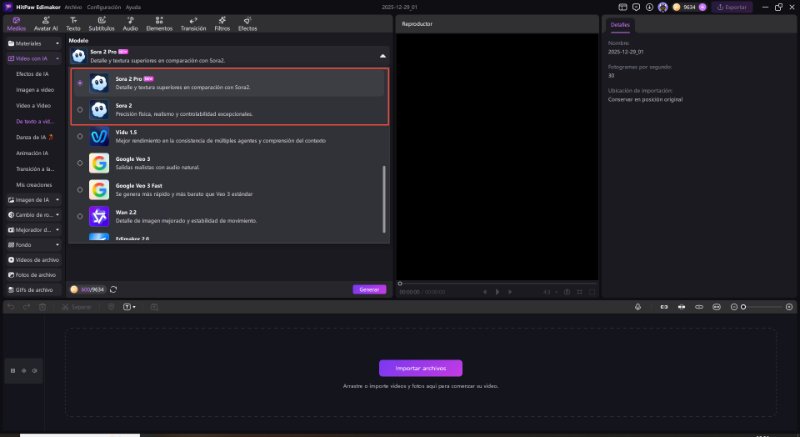This screenshot has height=437, width=800.
Task: Click the Separar split tool
Action: (x=77, y=307)
